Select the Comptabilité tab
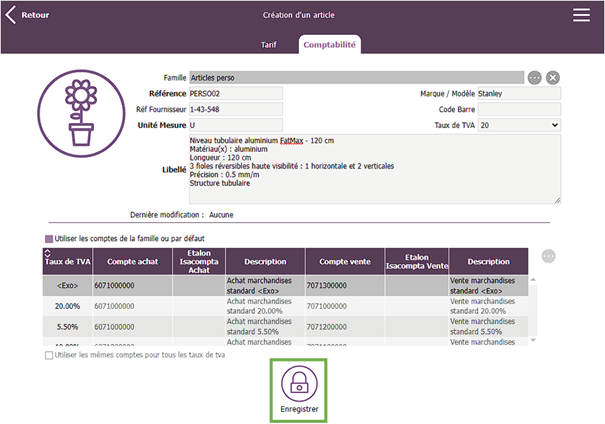This screenshot has width=605, height=424. coord(330,45)
